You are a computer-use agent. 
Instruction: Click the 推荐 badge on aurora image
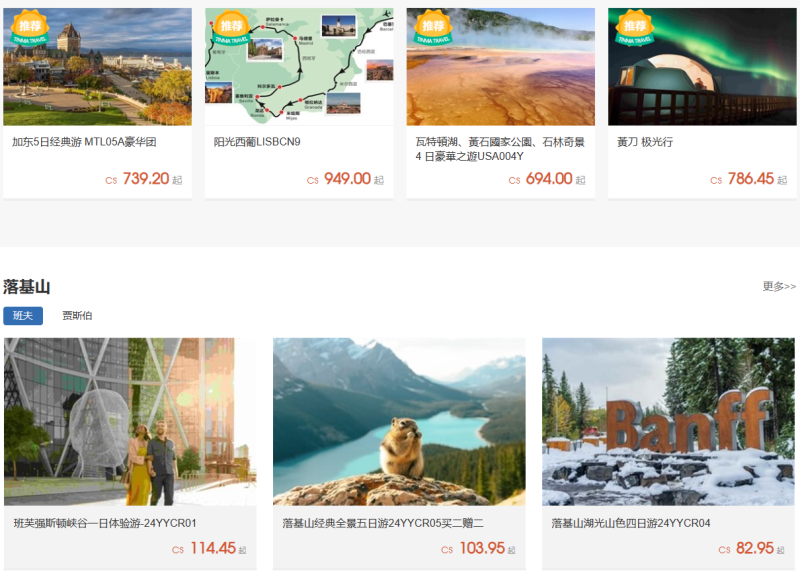tap(635, 28)
